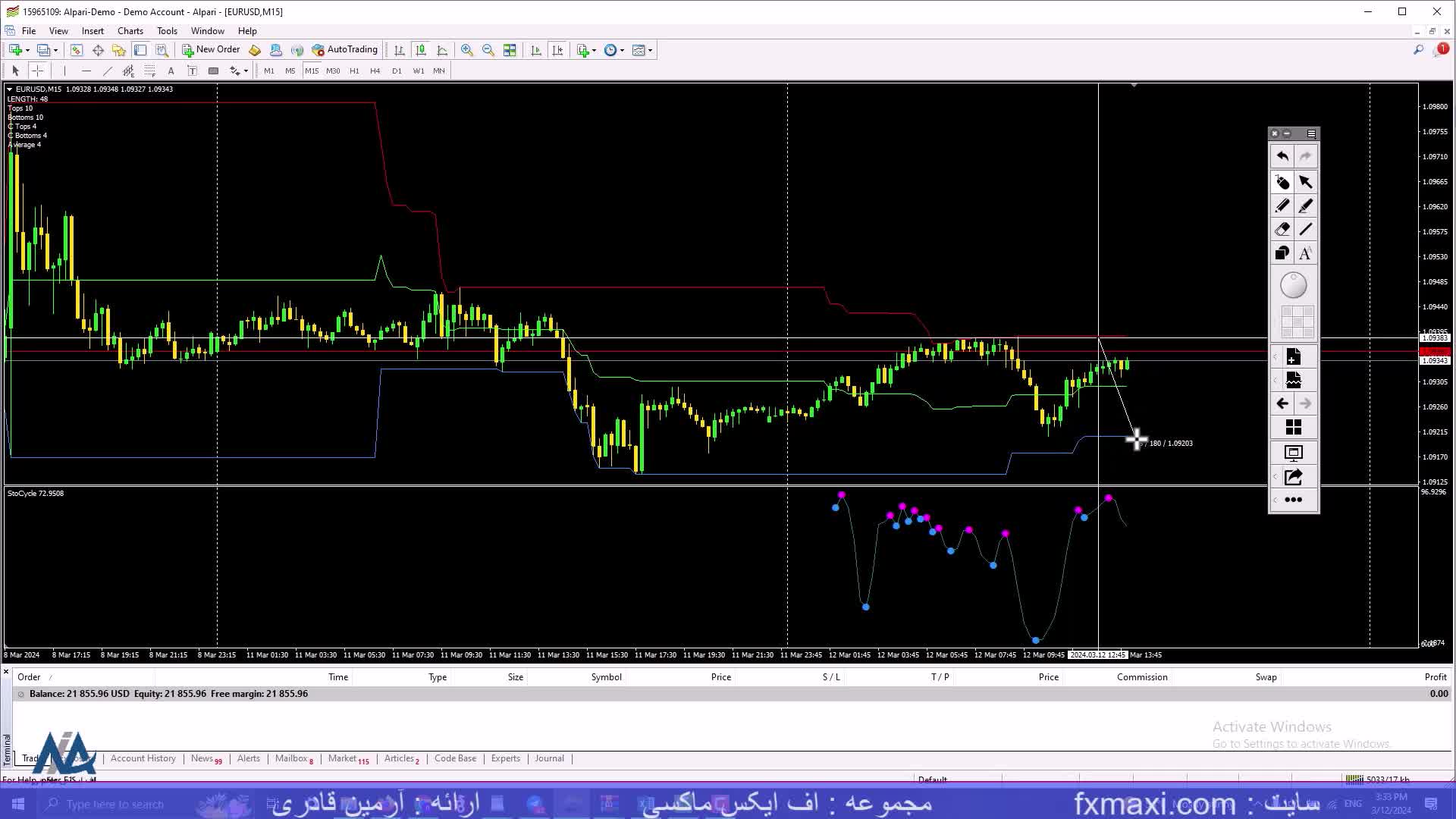Open the arrows objects dropdown
1456x819 pixels.
pyautogui.click(x=246, y=71)
